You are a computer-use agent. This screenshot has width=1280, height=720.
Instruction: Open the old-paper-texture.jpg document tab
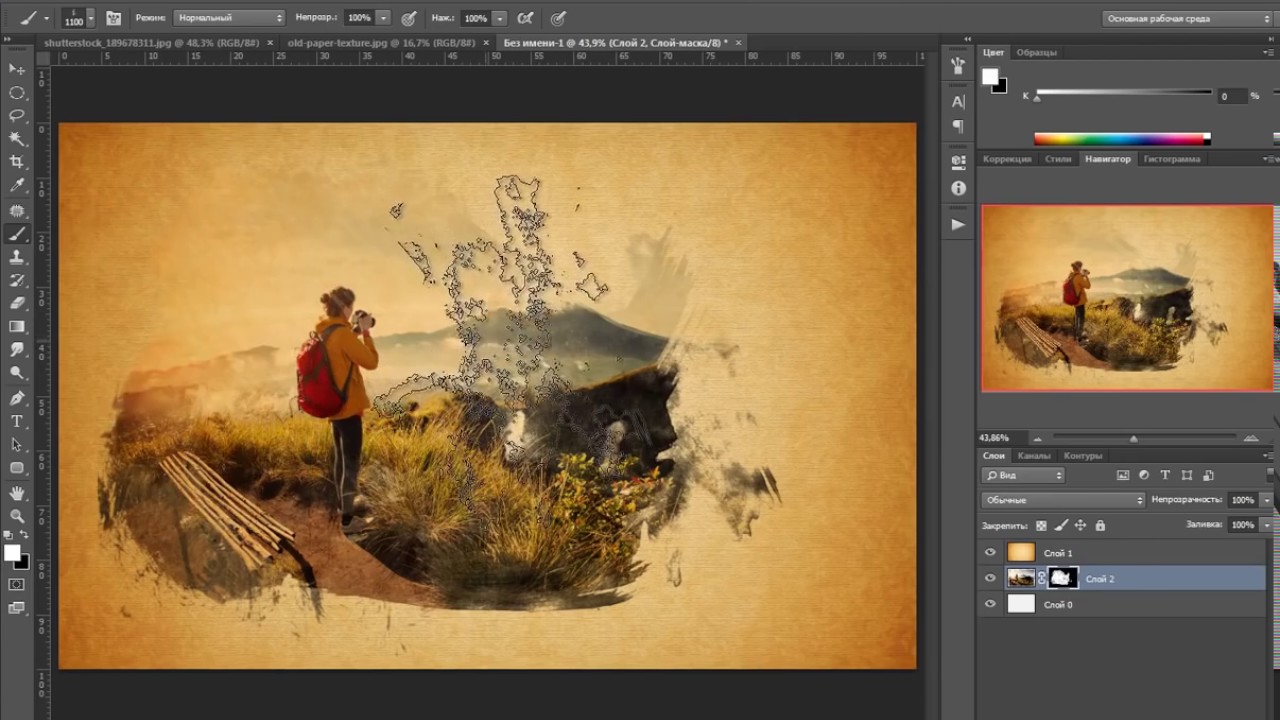point(381,43)
